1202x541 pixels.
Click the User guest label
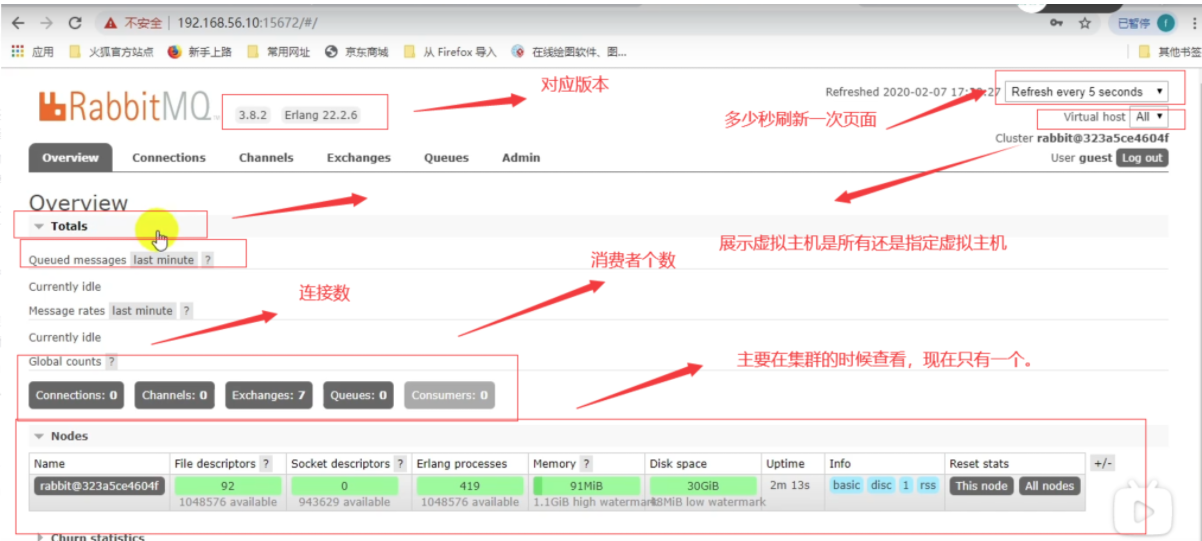pyautogui.click(x=1081, y=158)
